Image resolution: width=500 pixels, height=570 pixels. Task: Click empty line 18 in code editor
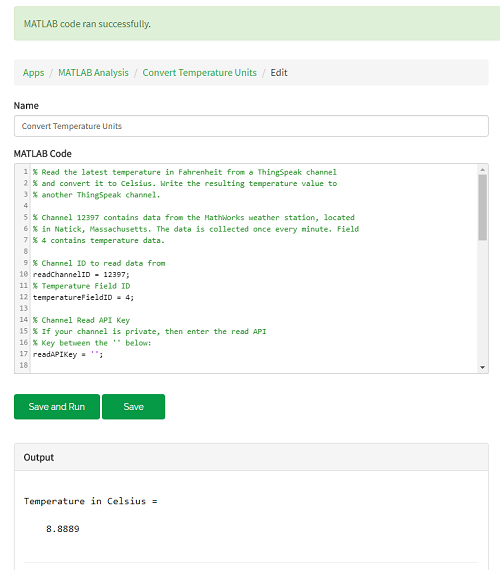pos(254,365)
